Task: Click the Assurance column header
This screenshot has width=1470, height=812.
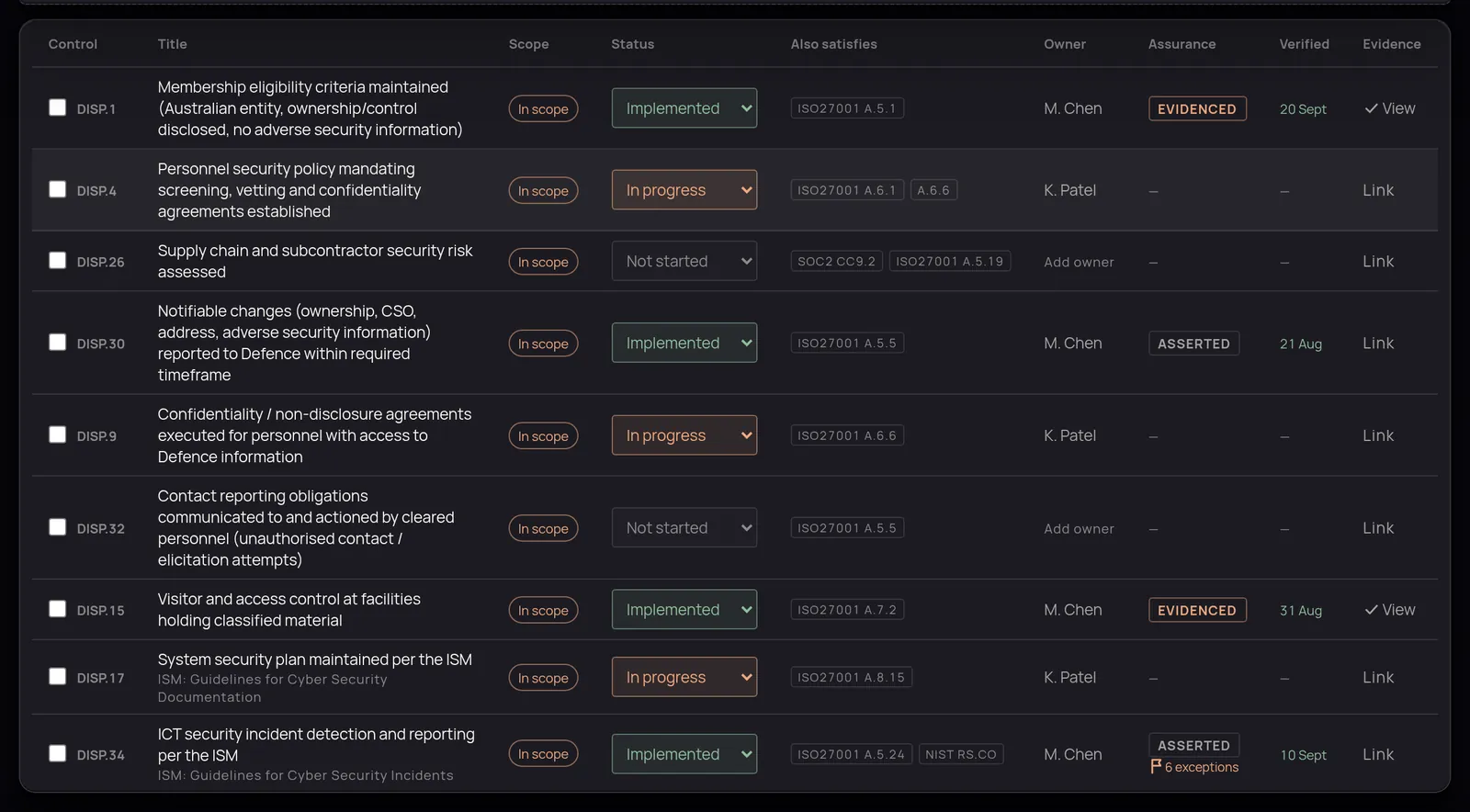Action: coord(1182,44)
